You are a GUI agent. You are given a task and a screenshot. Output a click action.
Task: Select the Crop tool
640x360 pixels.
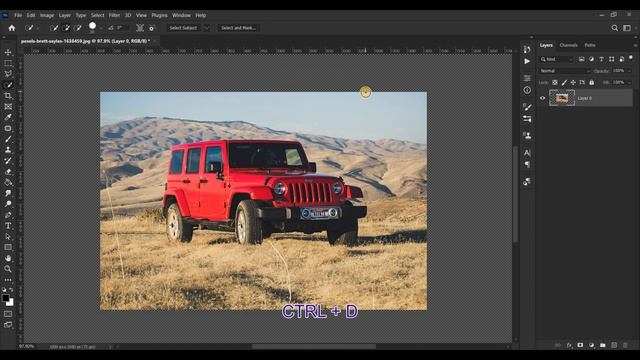click(8, 96)
